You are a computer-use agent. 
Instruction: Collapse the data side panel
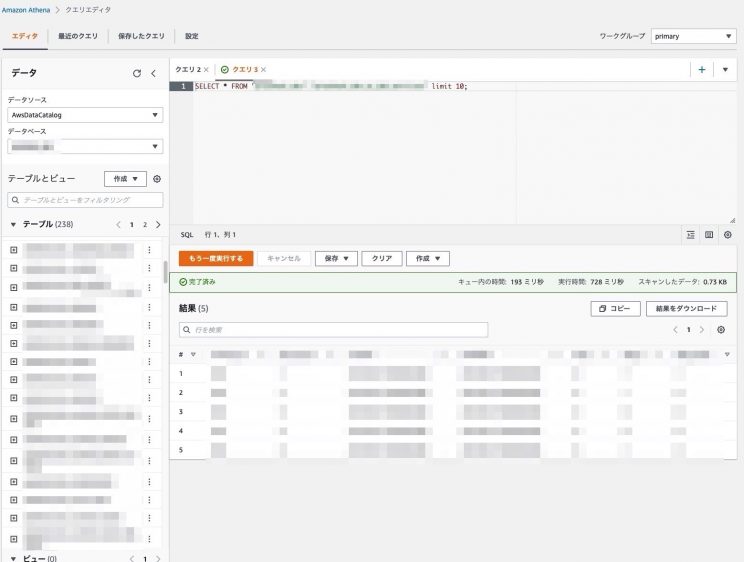(153, 73)
